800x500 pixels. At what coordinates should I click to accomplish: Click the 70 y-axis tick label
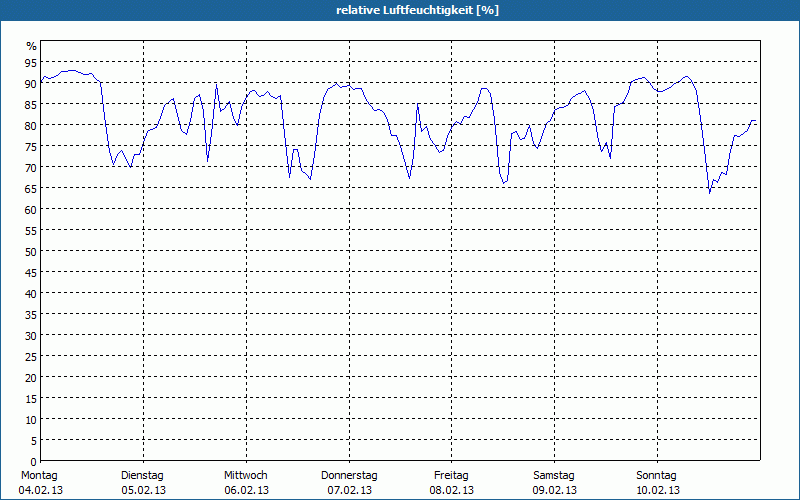[x=31, y=167]
